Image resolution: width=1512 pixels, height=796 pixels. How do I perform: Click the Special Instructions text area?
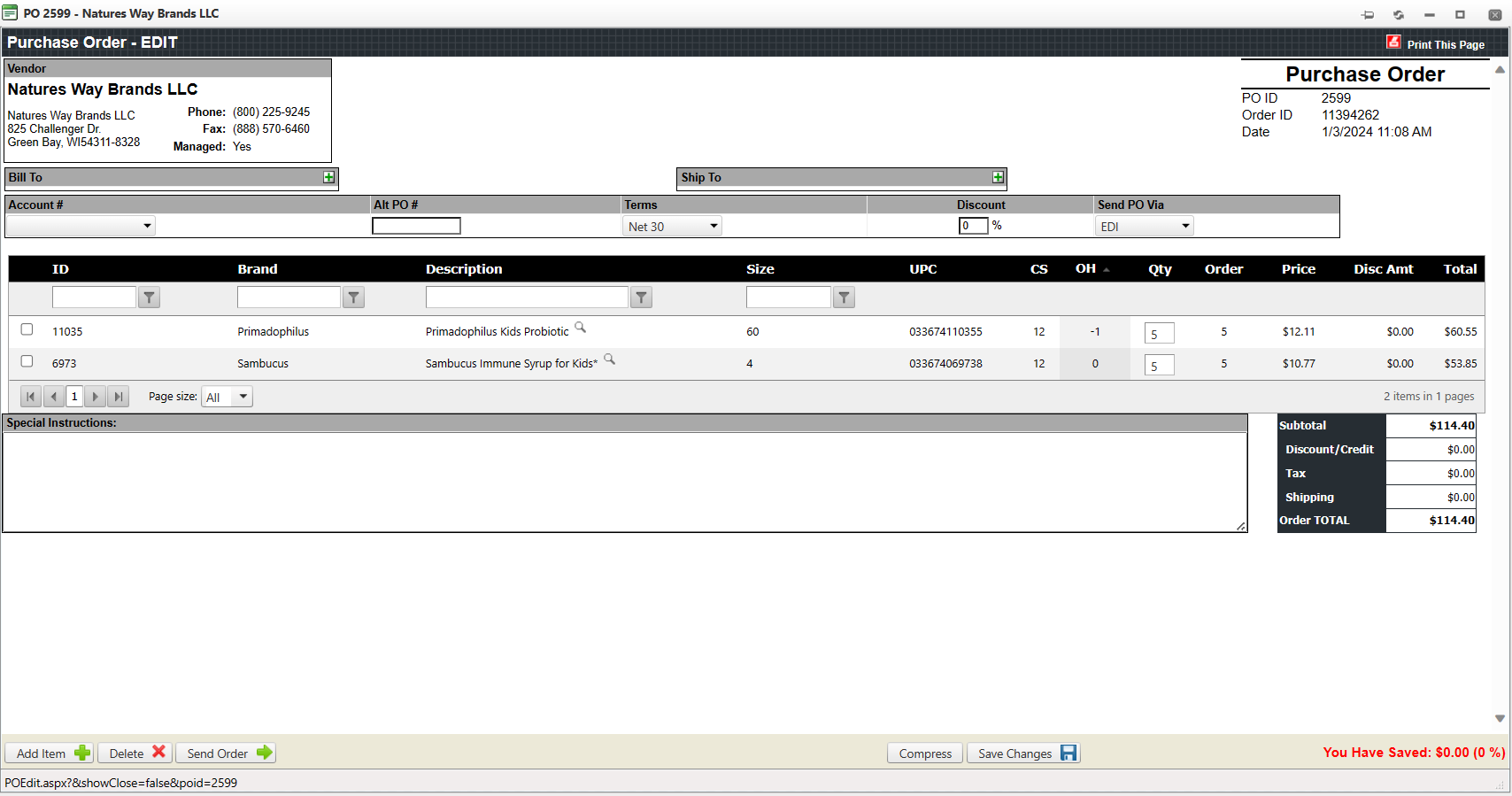pos(625,482)
